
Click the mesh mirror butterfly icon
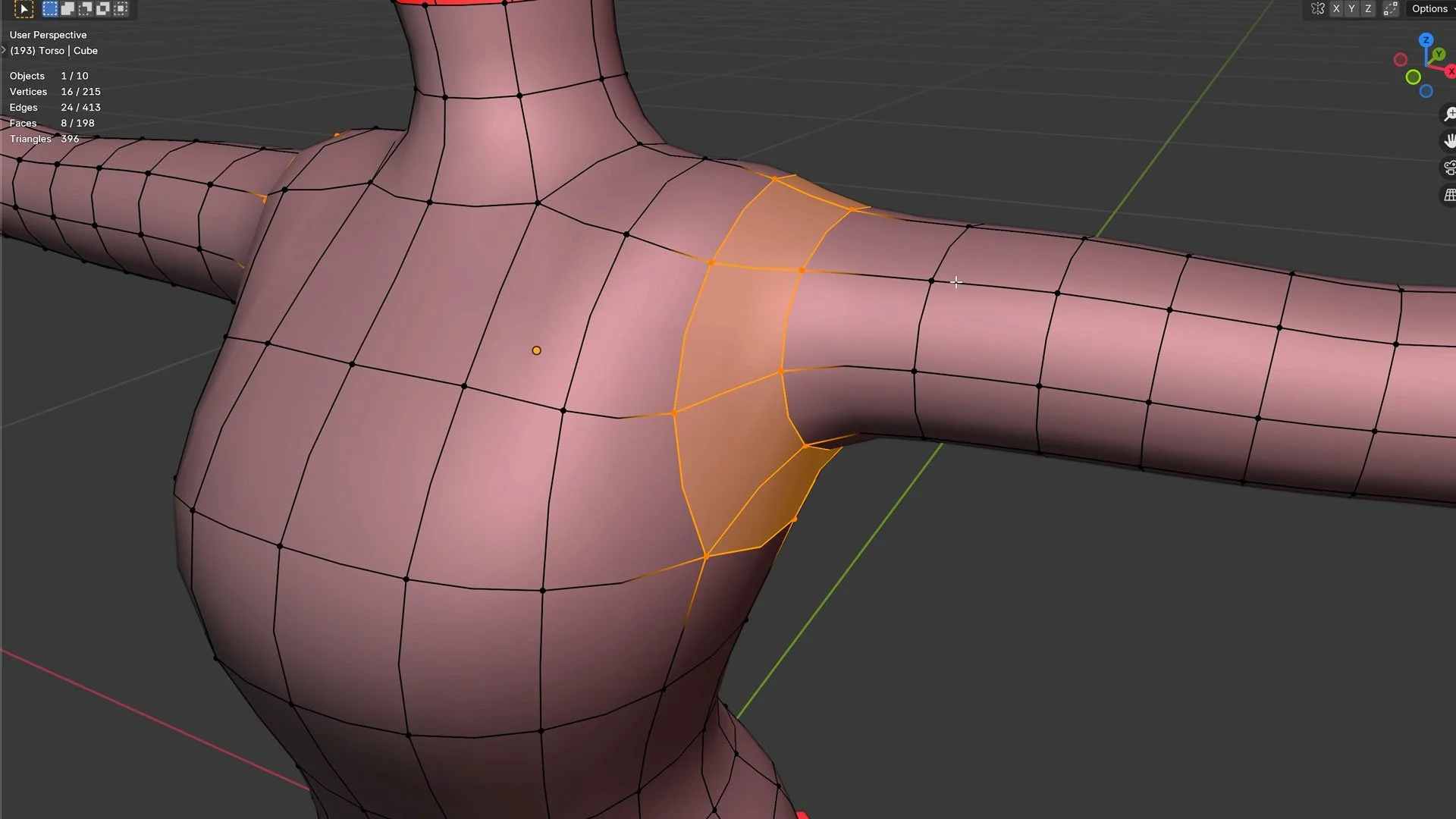(1317, 9)
